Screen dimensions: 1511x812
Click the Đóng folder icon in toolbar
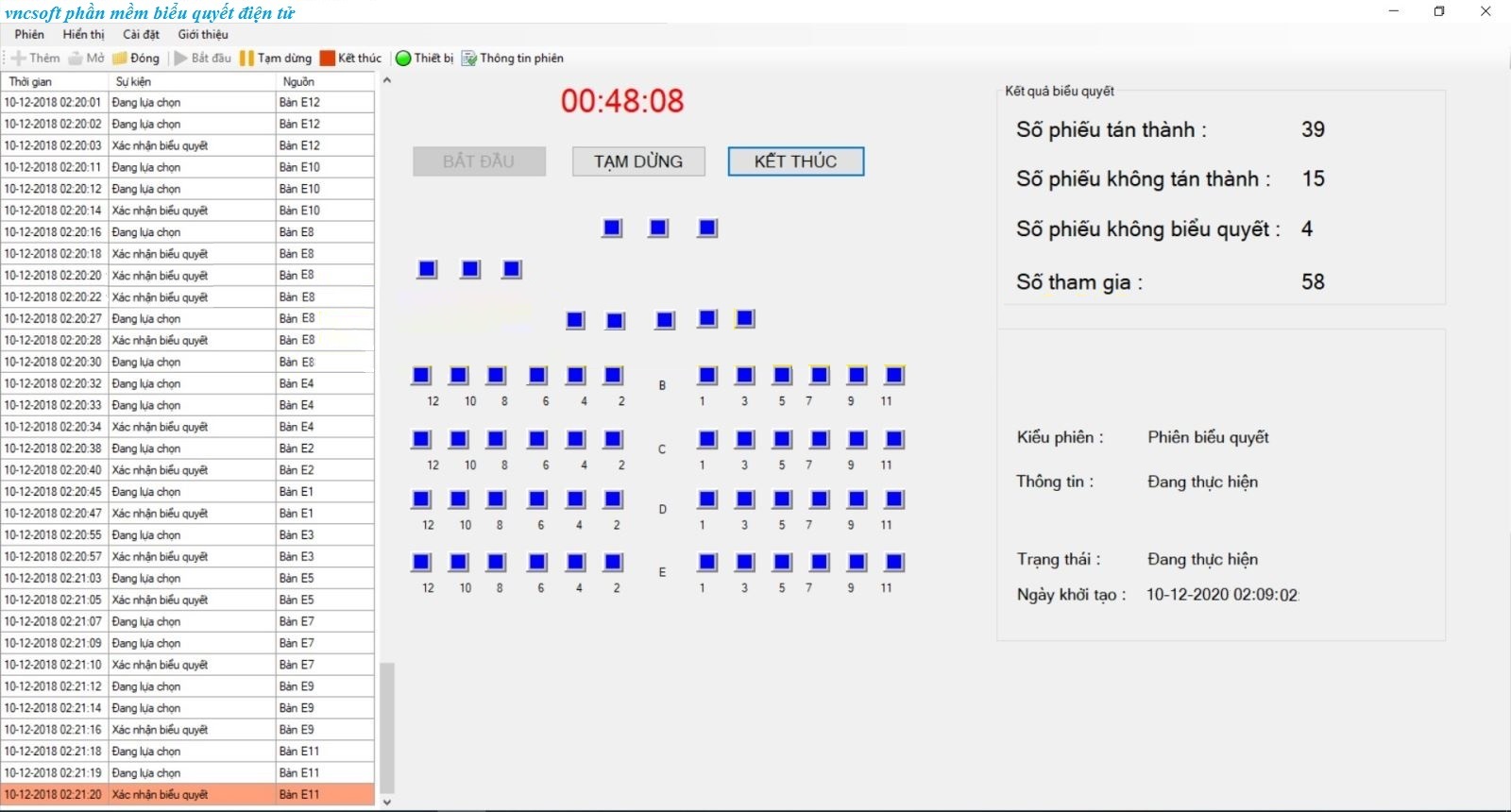tap(120, 59)
